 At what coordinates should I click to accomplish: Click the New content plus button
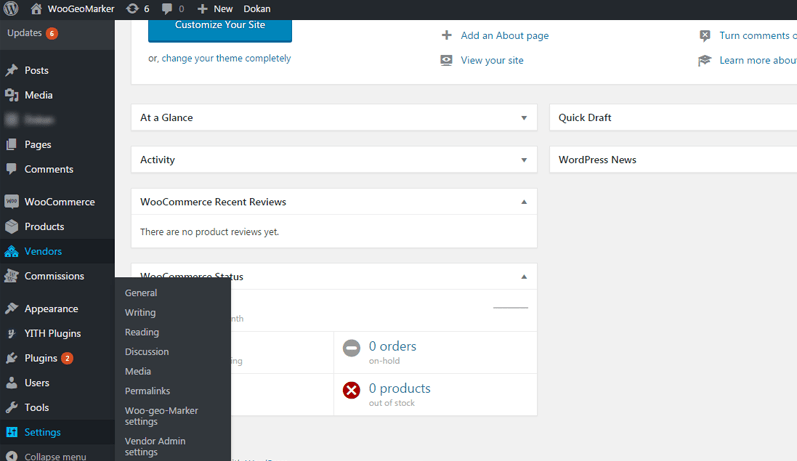(x=214, y=9)
